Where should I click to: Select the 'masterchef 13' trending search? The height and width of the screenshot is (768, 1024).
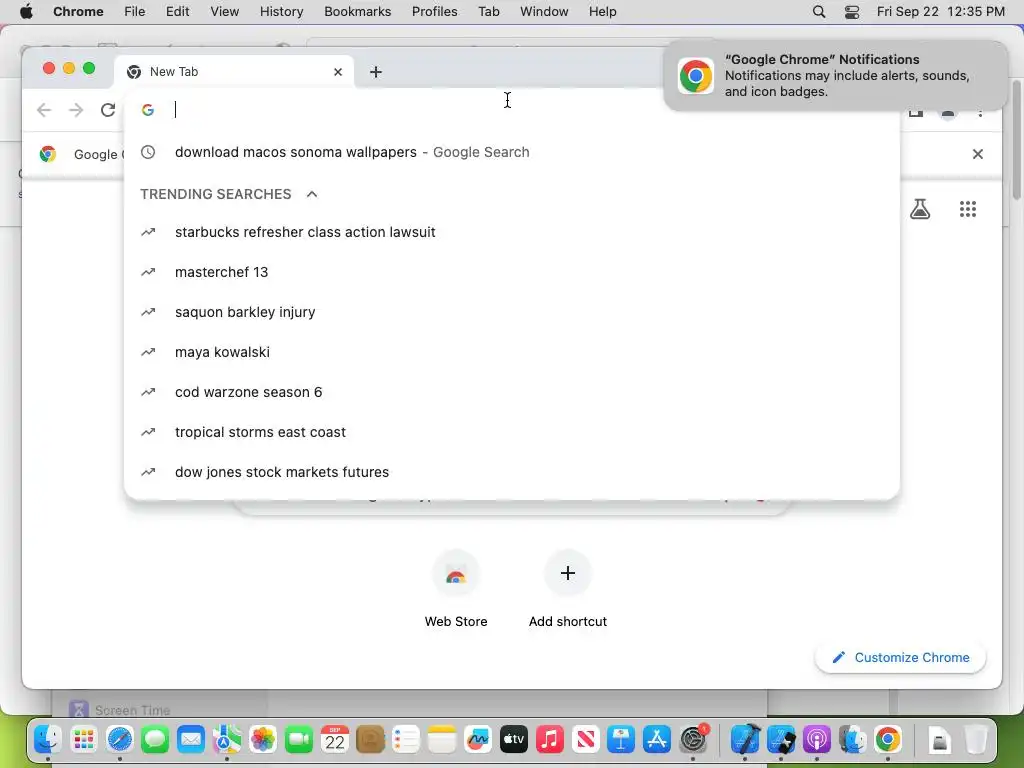tap(511, 272)
